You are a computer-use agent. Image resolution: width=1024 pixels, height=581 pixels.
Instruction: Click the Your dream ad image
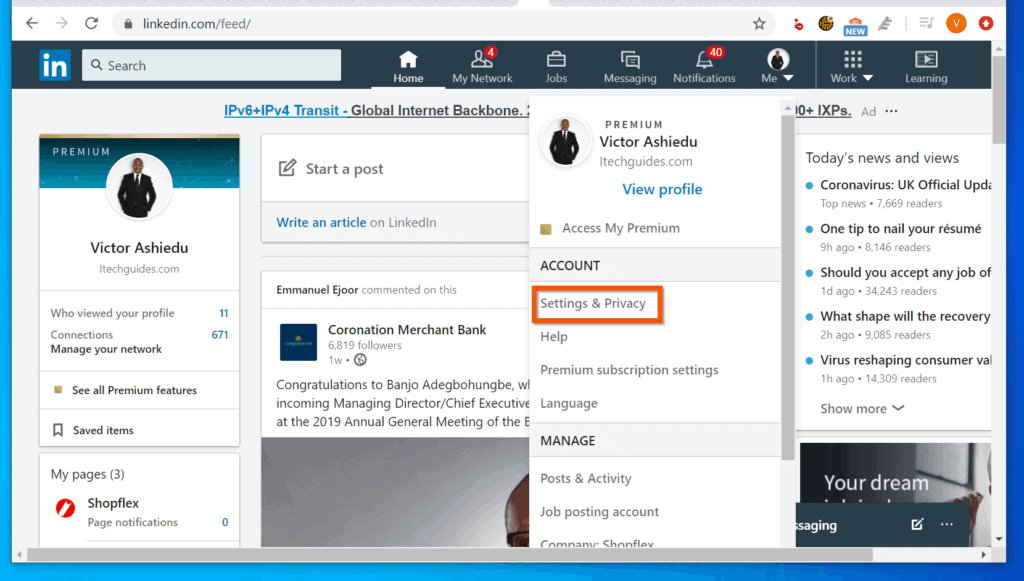pyautogui.click(x=895, y=473)
